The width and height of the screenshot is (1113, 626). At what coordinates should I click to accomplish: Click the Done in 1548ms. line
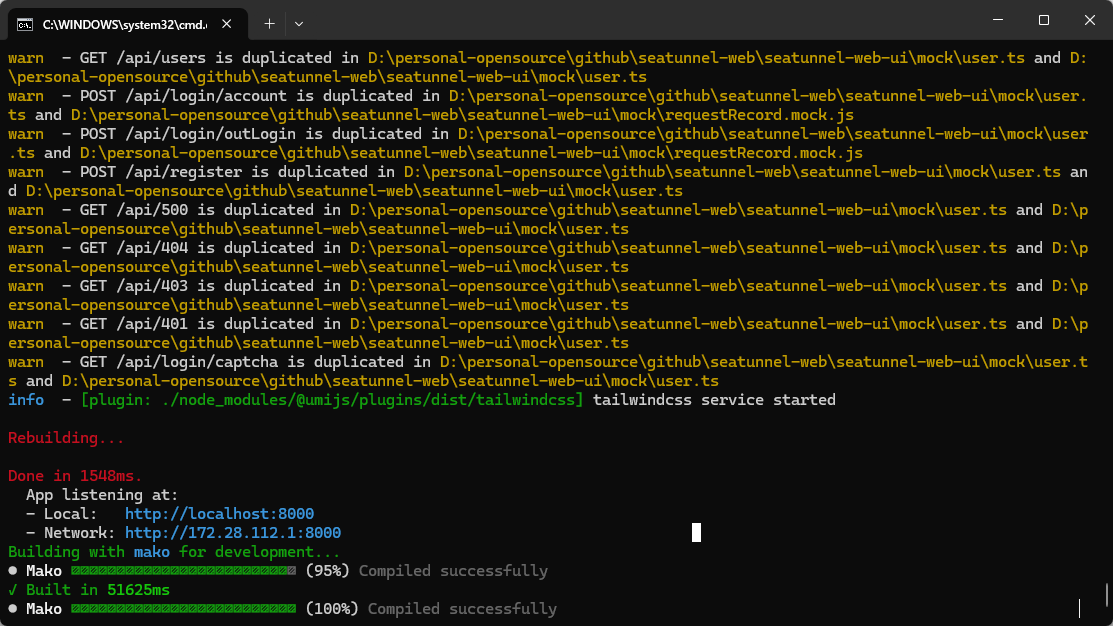75,476
